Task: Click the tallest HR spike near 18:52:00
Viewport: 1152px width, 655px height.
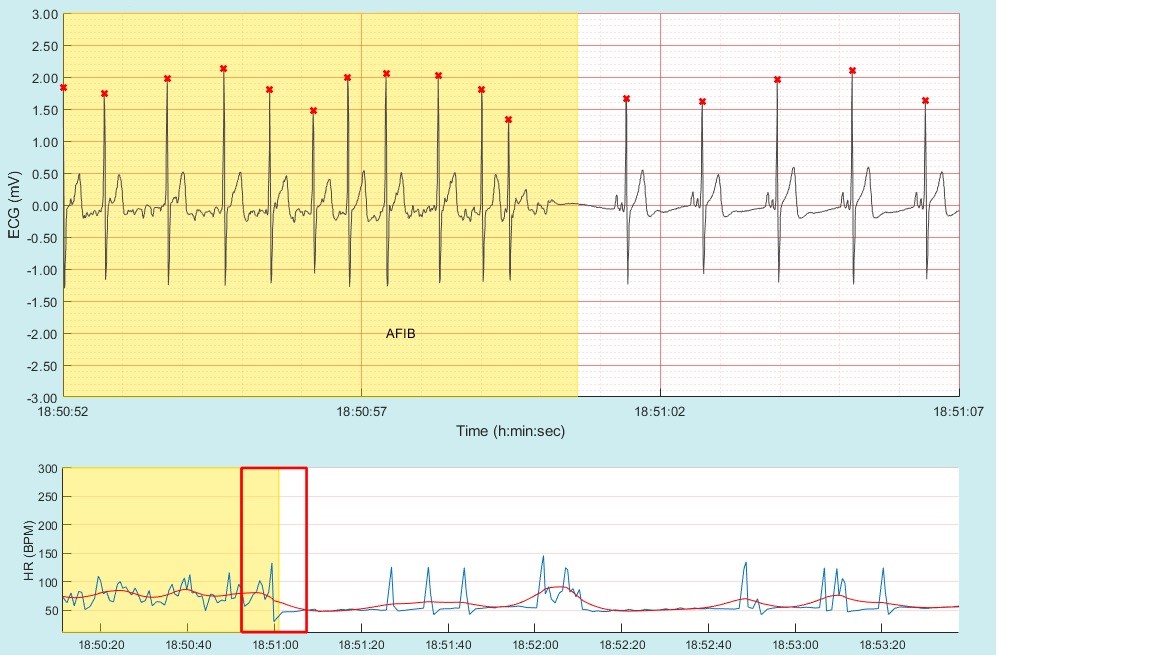Action: pos(543,557)
